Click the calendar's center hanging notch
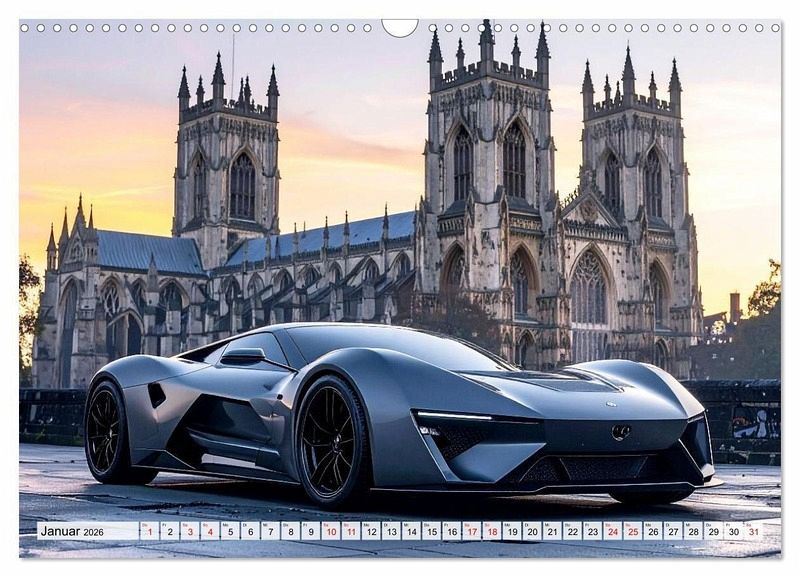The image size is (800, 577). 400,27
